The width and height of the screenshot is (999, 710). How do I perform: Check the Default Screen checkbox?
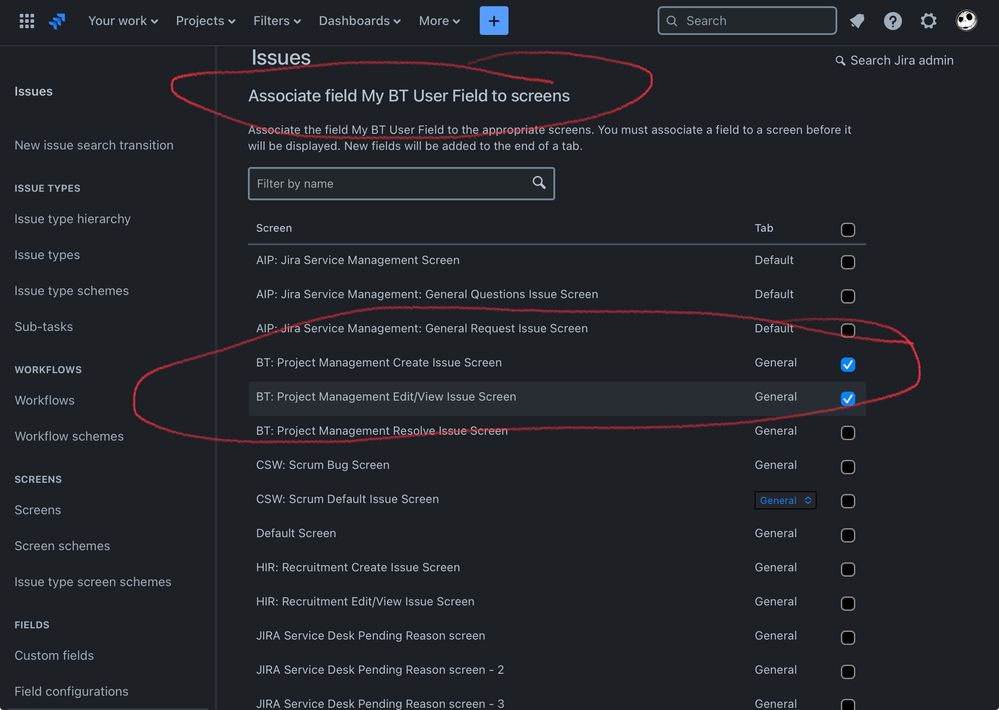pos(847,535)
